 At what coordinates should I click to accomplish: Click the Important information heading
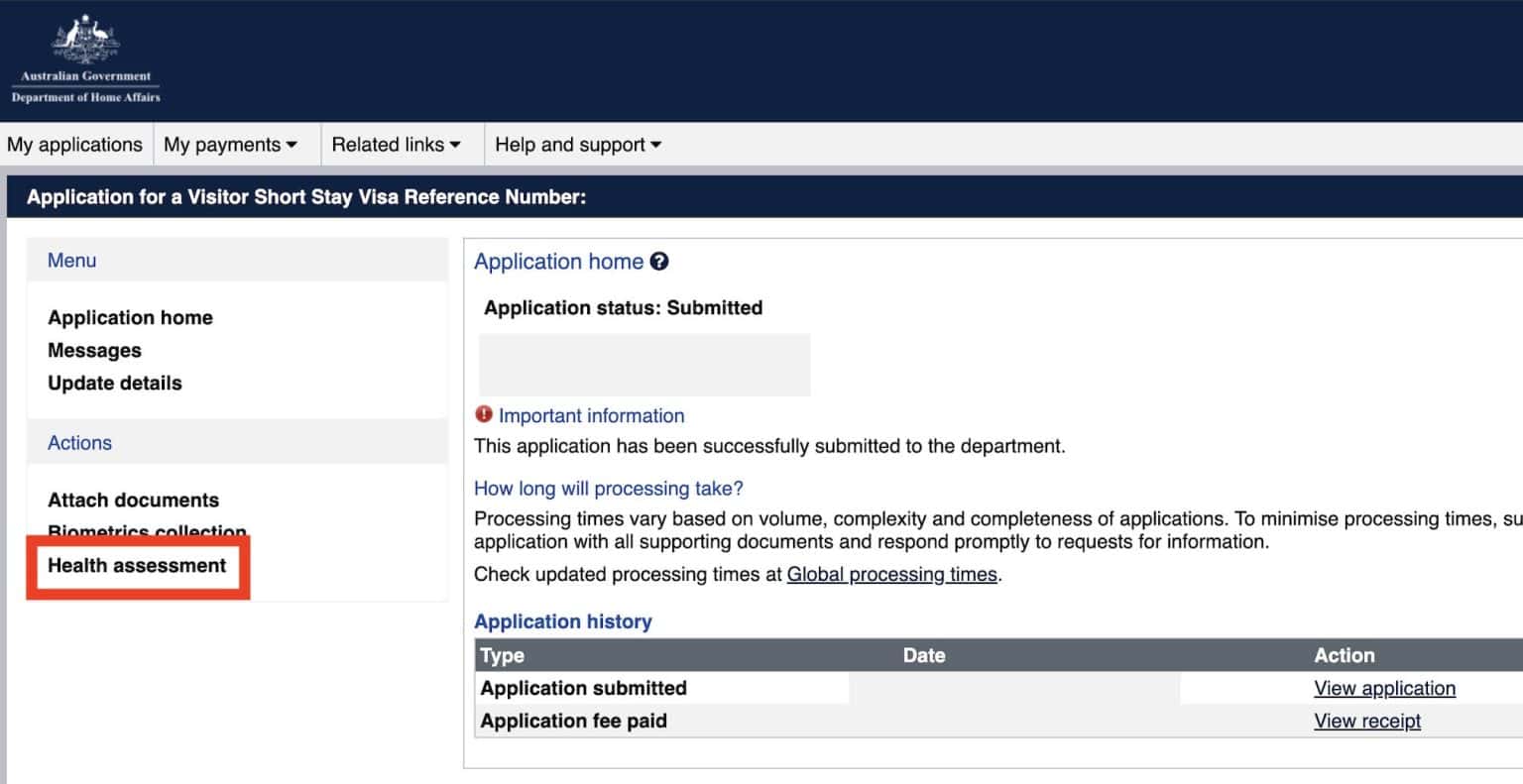[591, 416]
